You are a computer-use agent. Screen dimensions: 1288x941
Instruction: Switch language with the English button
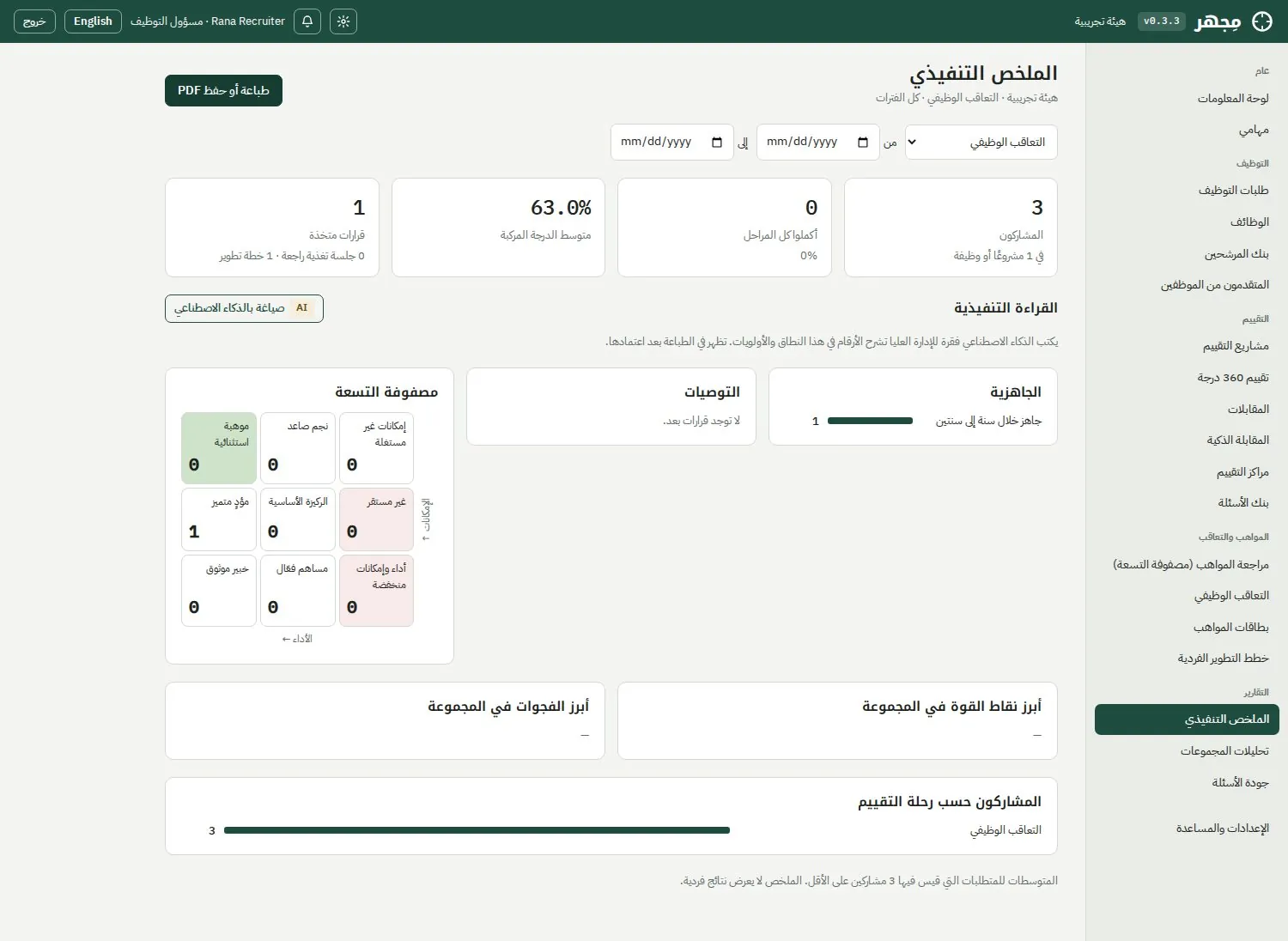[x=93, y=21]
